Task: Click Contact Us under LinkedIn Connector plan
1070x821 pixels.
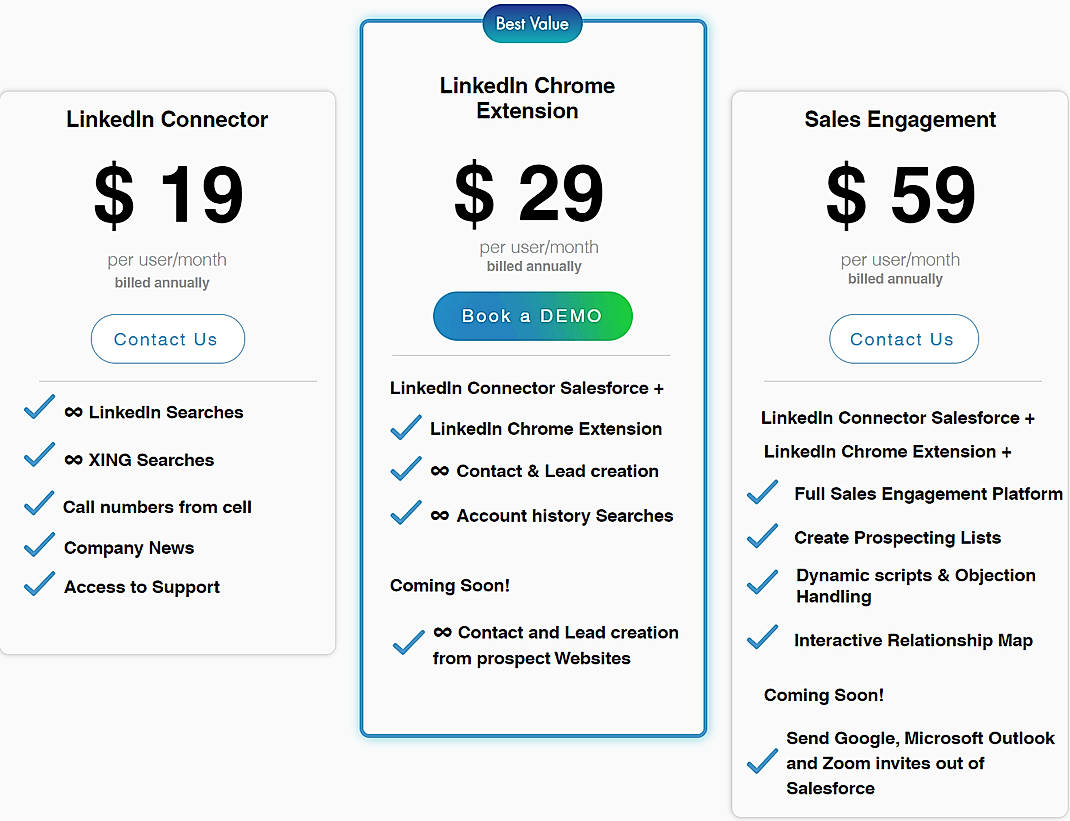Action: point(167,338)
